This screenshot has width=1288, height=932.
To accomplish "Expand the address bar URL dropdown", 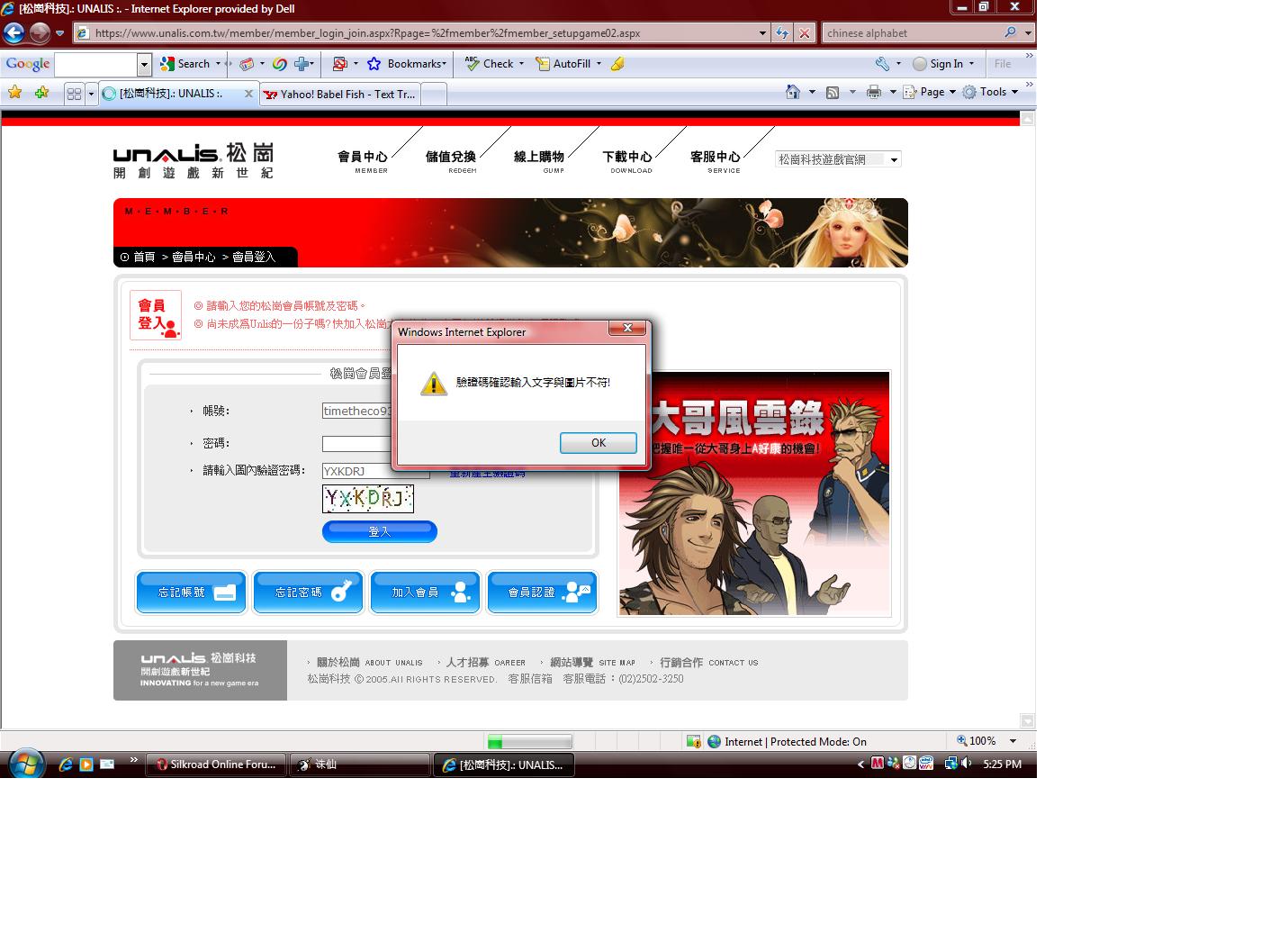I will 762,33.
